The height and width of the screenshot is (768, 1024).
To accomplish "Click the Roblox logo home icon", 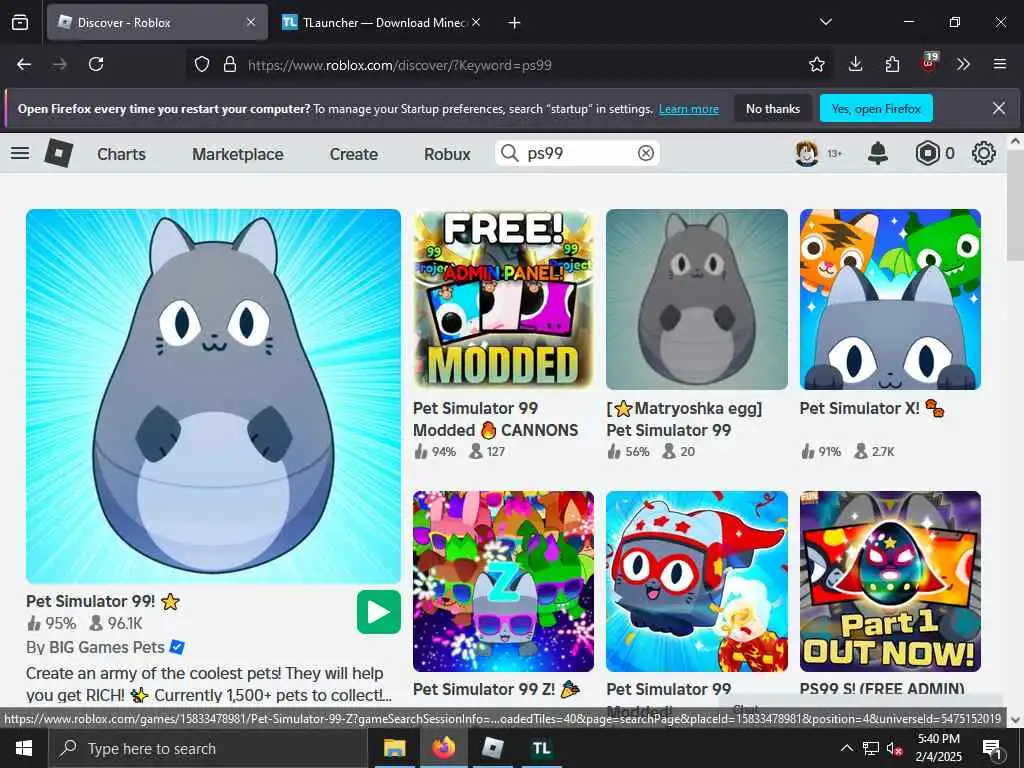I will (59, 153).
